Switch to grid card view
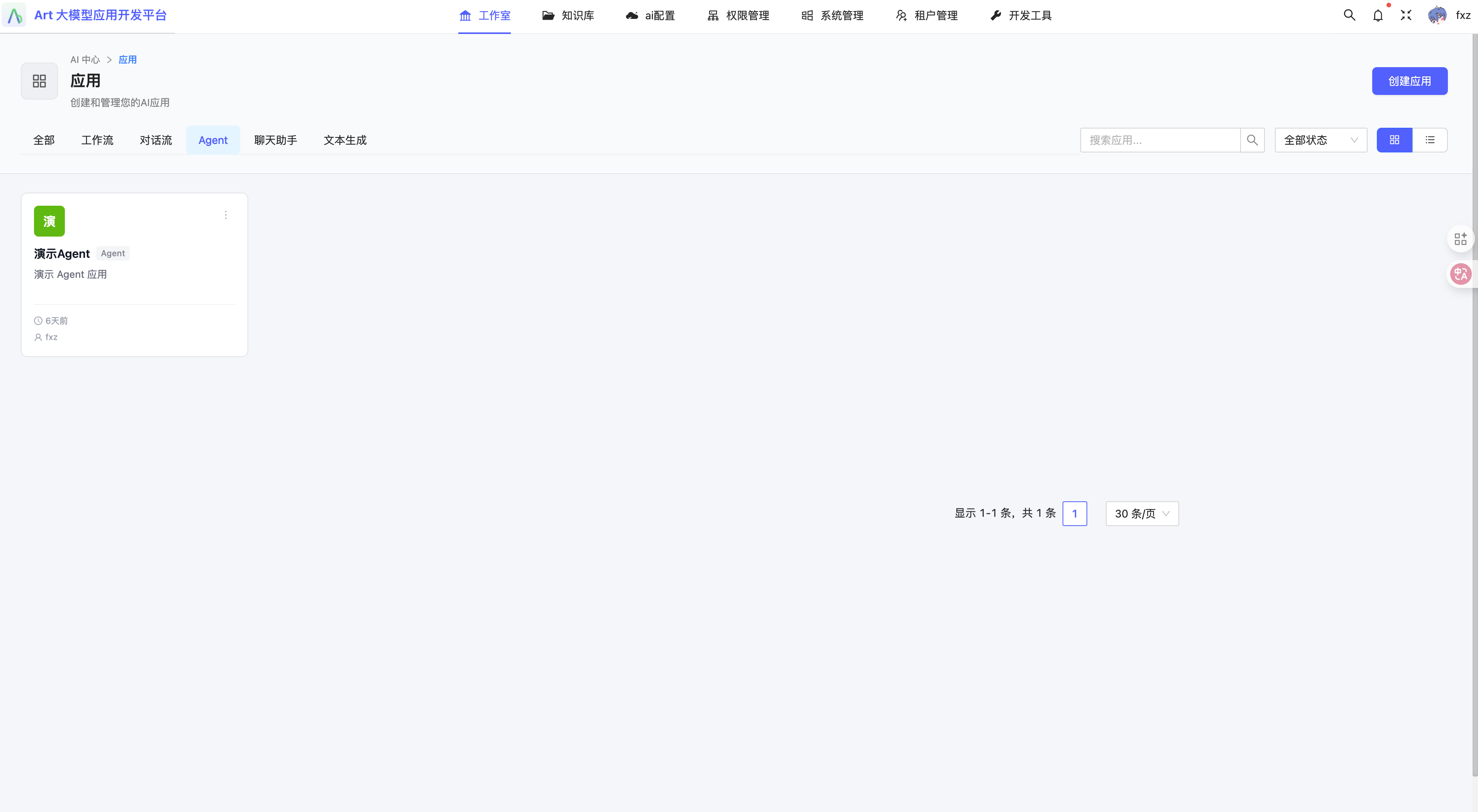This screenshot has width=1478, height=812. click(1394, 140)
